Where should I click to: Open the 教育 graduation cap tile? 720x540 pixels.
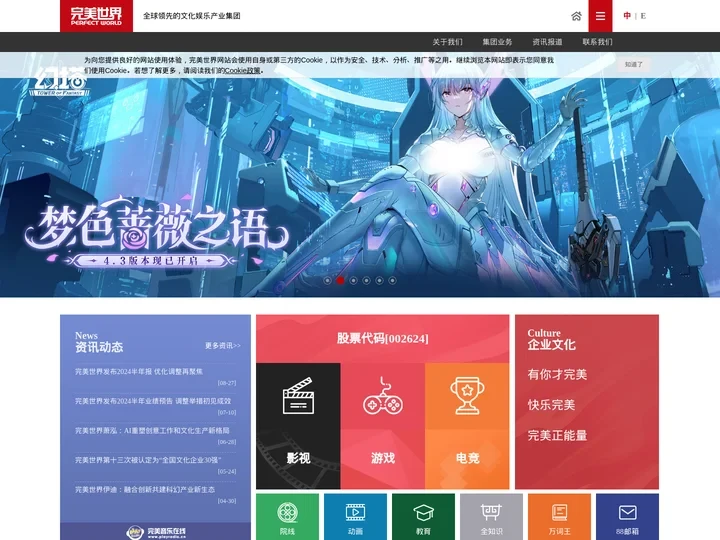click(423, 517)
